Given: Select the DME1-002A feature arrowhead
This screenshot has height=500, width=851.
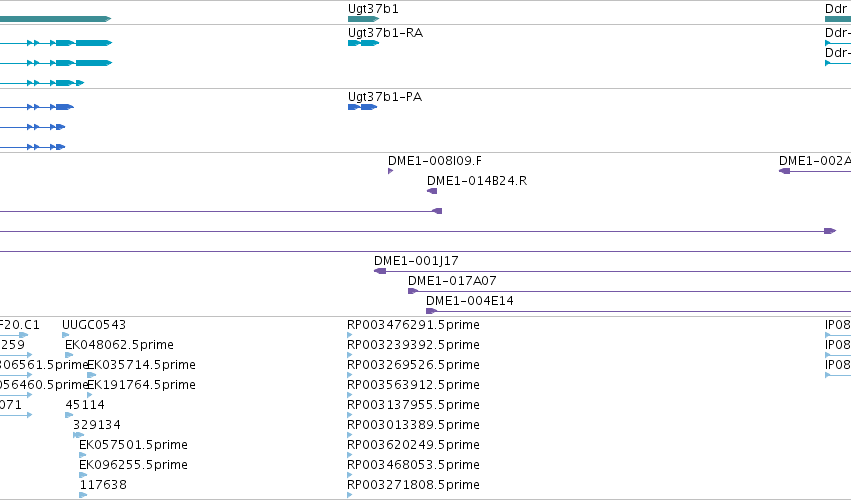Looking at the screenshot, I should [784, 171].
